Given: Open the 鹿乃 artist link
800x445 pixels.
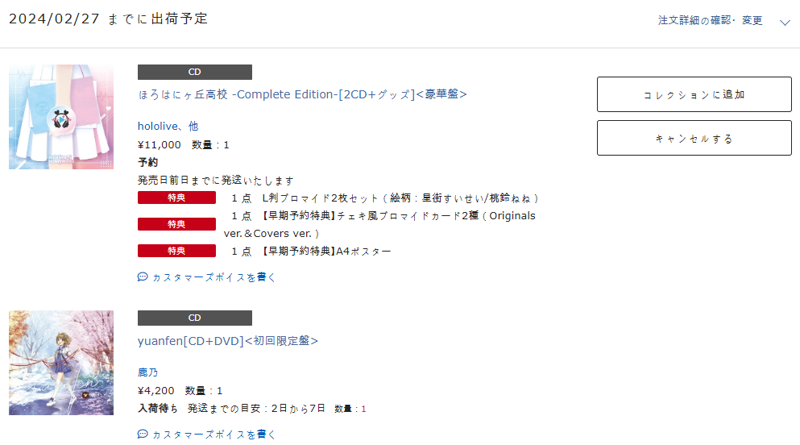Looking at the screenshot, I should tap(147, 372).
